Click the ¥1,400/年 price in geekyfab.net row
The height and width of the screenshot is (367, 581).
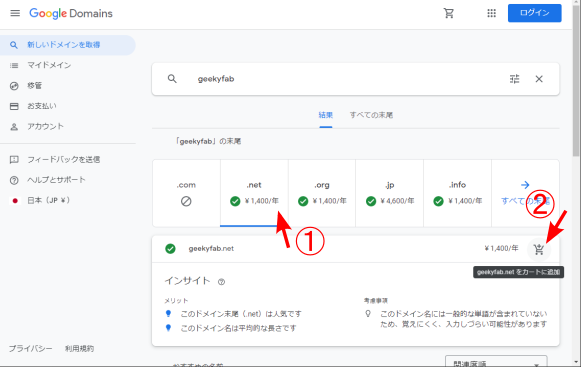click(501, 248)
